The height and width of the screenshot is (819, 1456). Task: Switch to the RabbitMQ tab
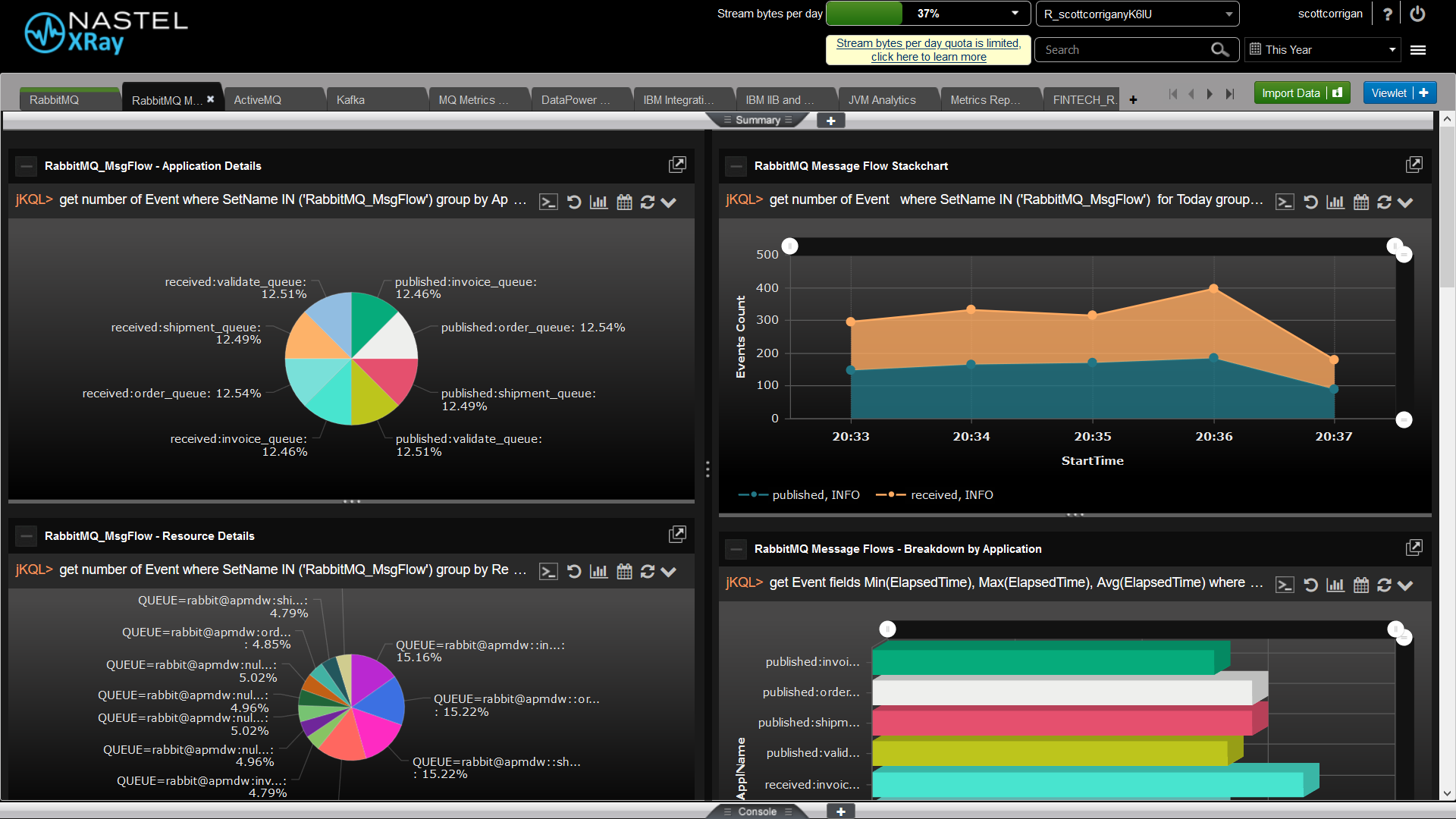coord(70,99)
